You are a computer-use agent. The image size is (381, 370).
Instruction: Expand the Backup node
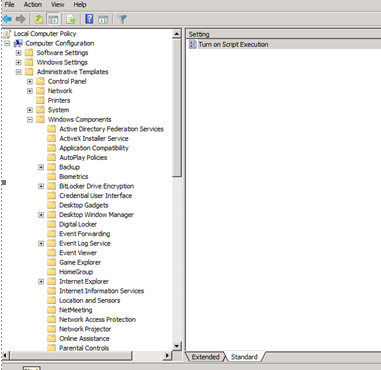tap(41, 167)
